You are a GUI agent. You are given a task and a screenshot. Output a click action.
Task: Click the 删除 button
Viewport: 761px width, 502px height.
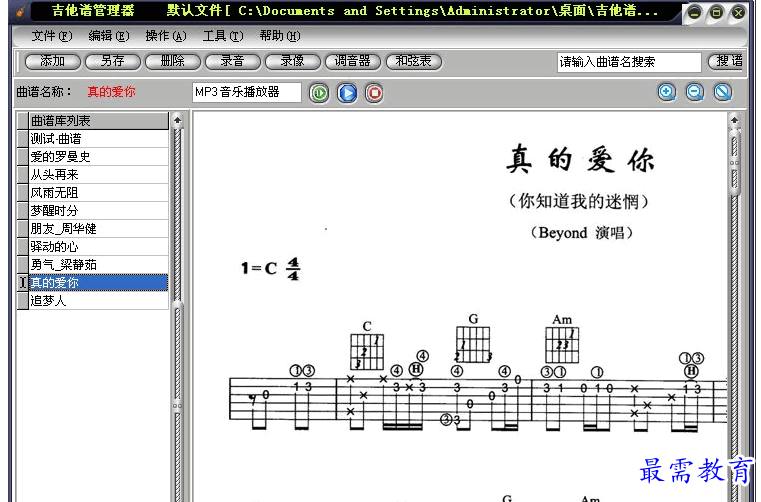click(173, 61)
